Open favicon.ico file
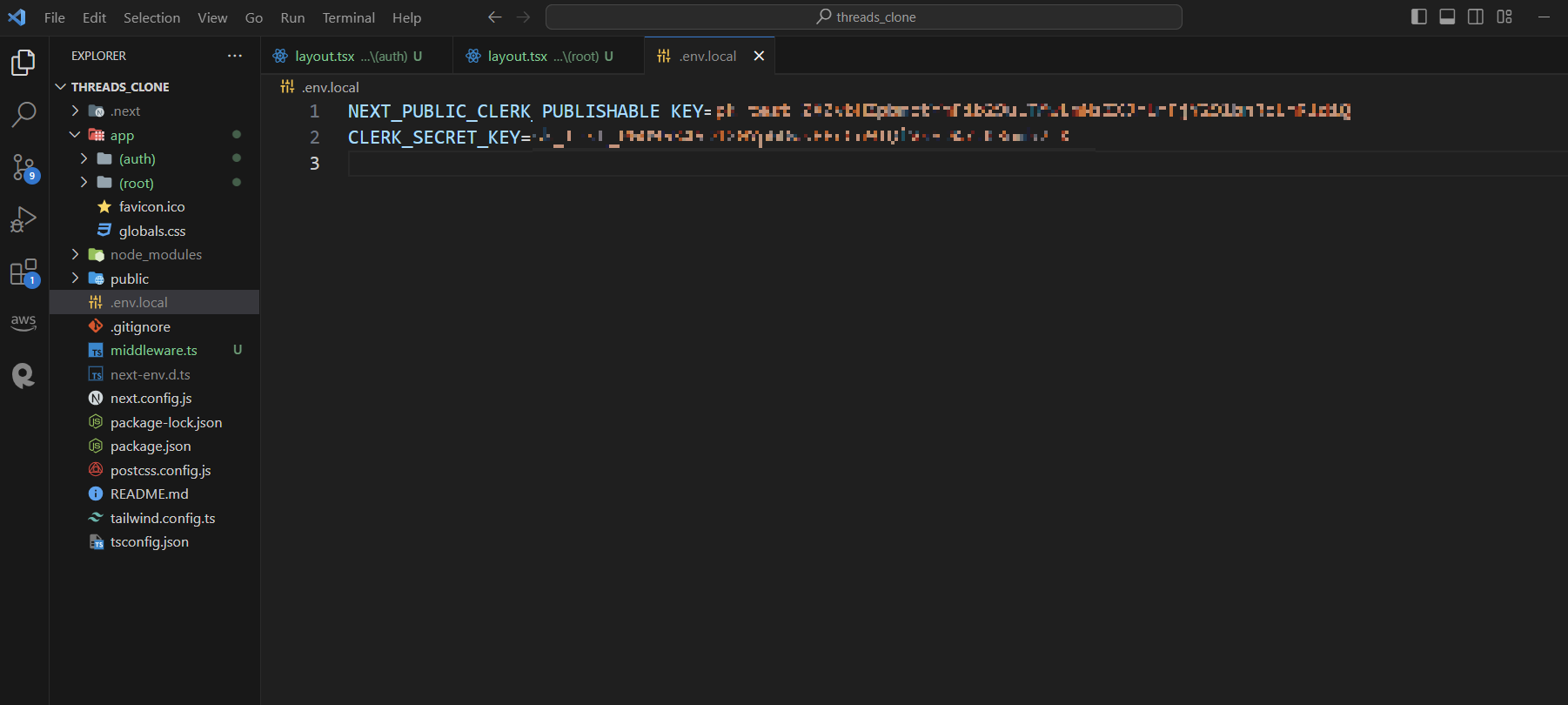Image resolution: width=1568 pixels, height=705 pixels. pos(155,207)
